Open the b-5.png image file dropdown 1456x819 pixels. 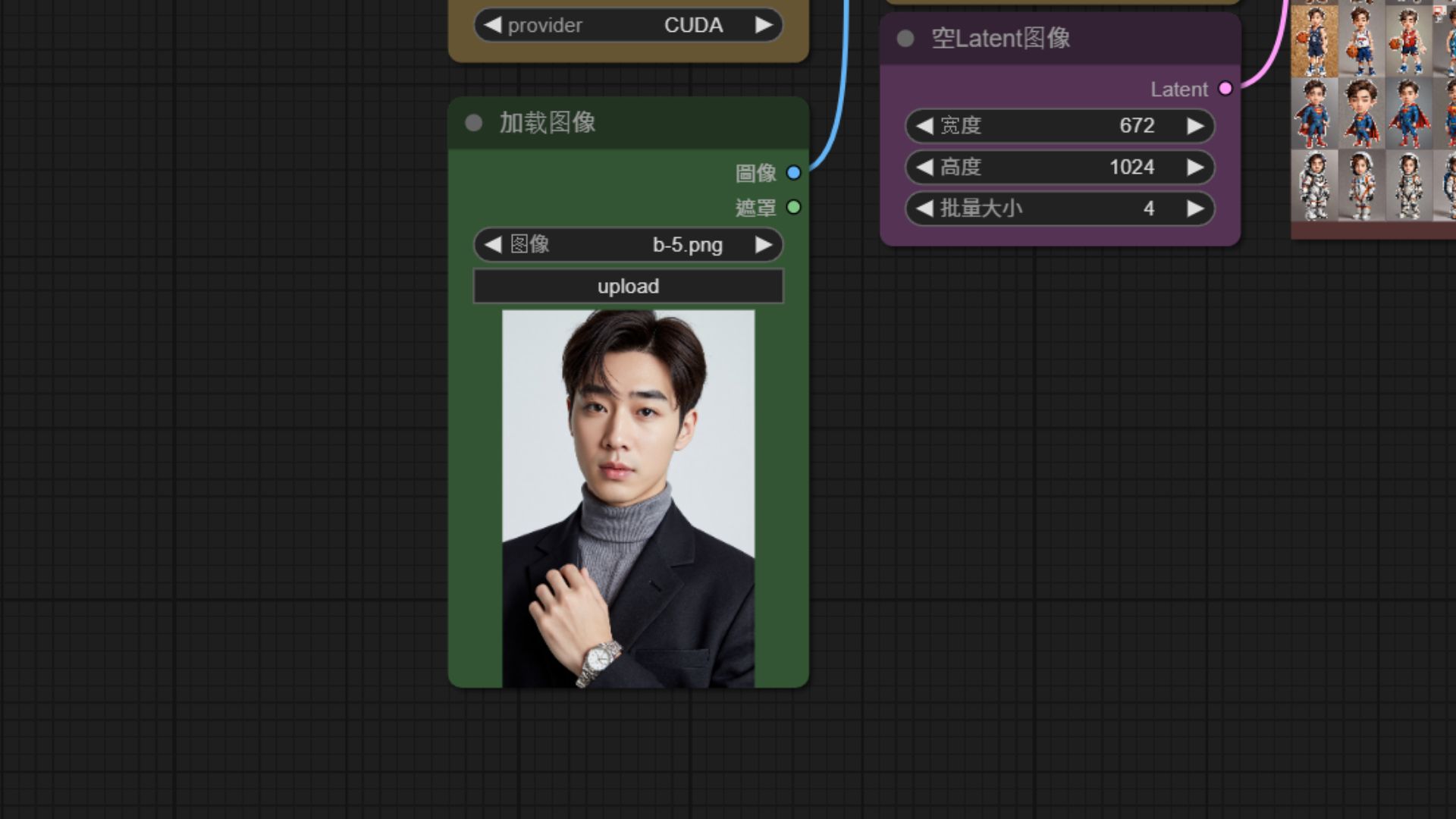[x=628, y=244]
